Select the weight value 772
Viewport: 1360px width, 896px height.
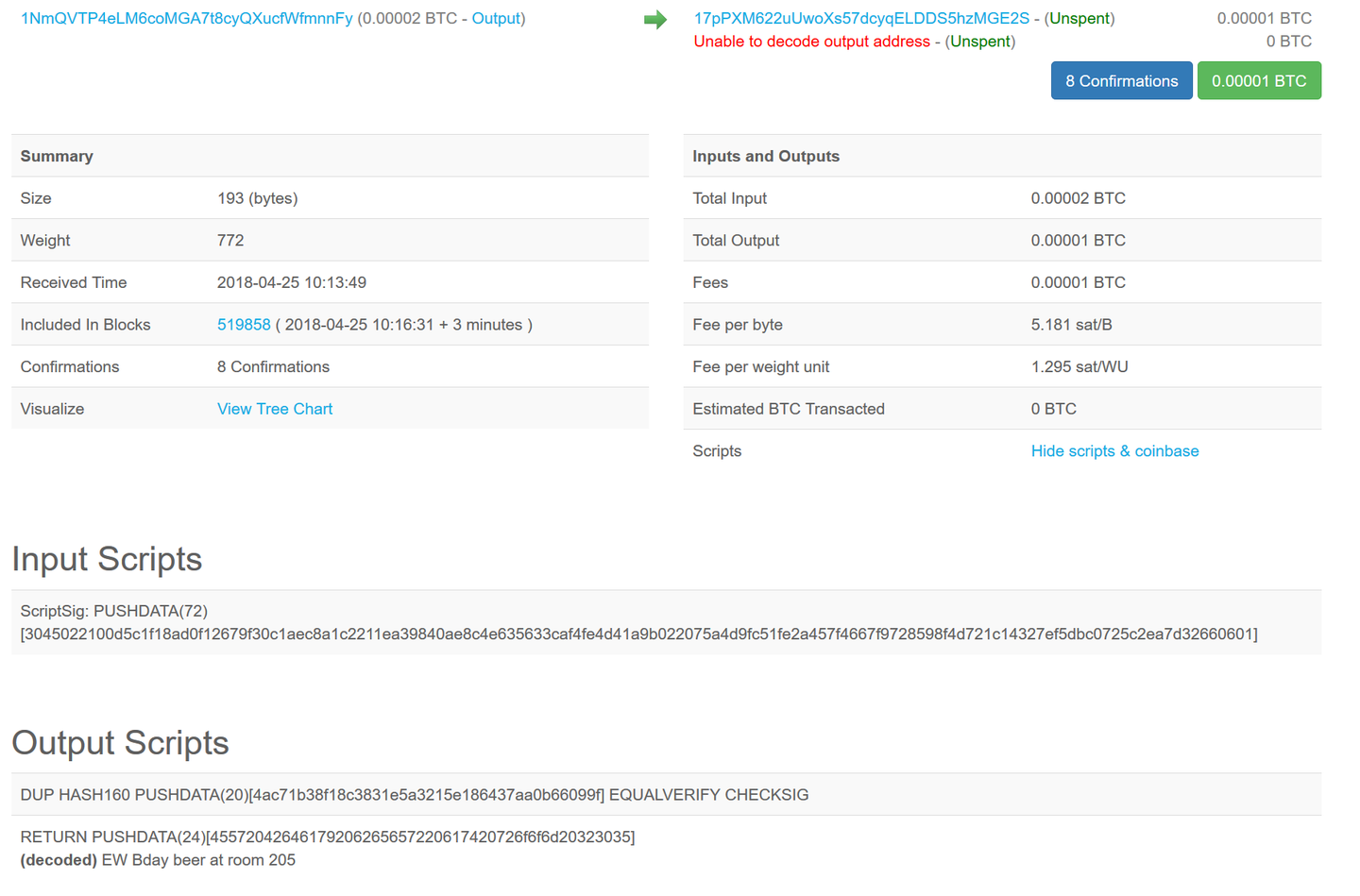click(x=230, y=241)
